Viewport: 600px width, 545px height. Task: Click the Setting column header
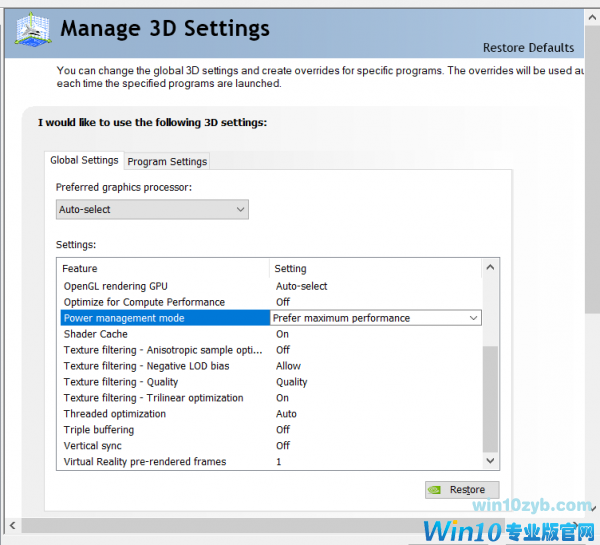pos(376,268)
